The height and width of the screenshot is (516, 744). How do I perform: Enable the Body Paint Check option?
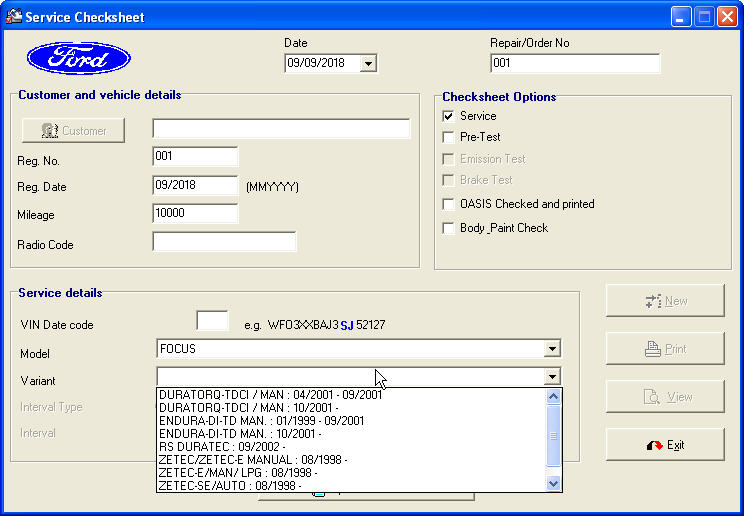pyautogui.click(x=448, y=228)
